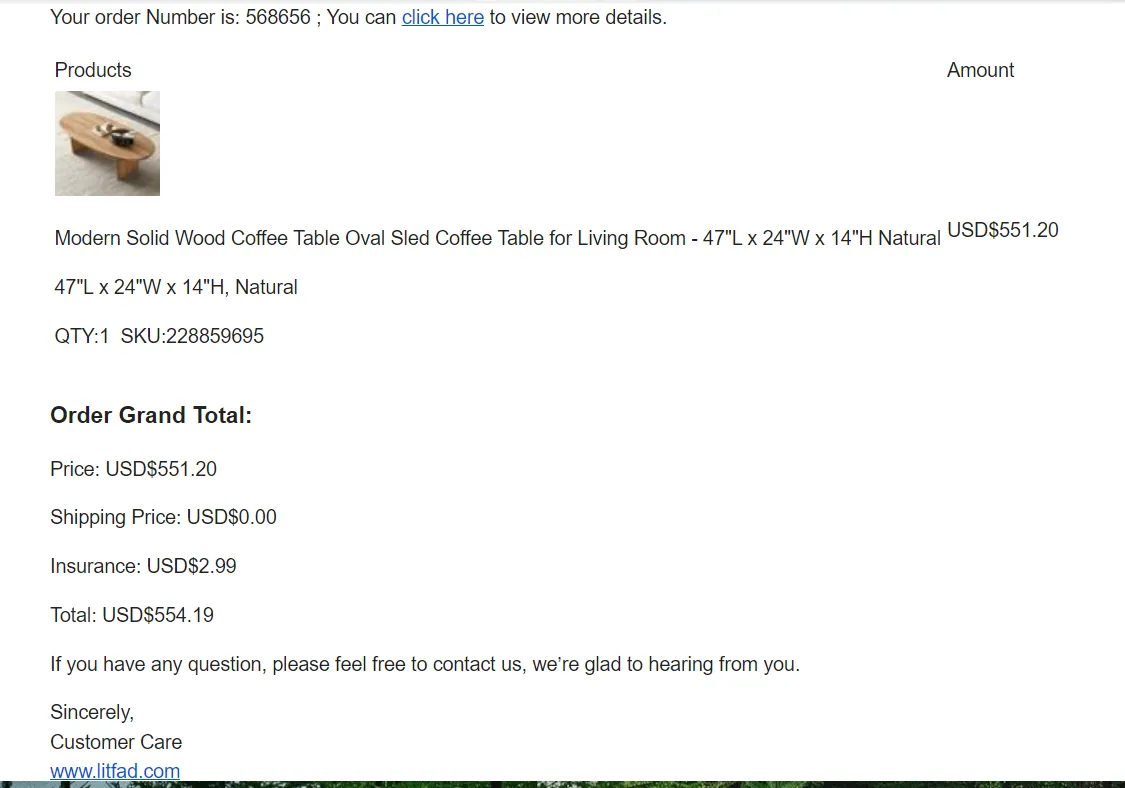Click the Products column header
The image size is (1125, 788).
coord(93,70)
